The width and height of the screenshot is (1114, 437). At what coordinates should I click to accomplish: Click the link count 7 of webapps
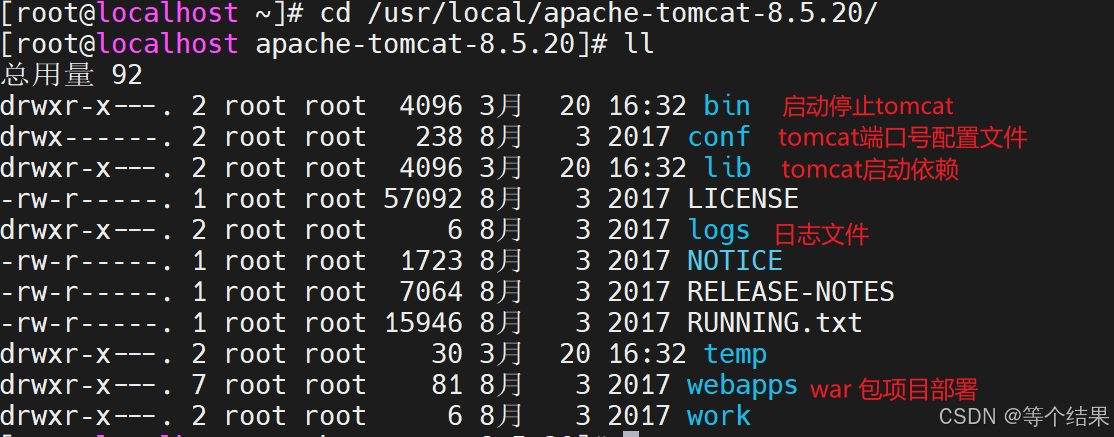tap(199, 385)
